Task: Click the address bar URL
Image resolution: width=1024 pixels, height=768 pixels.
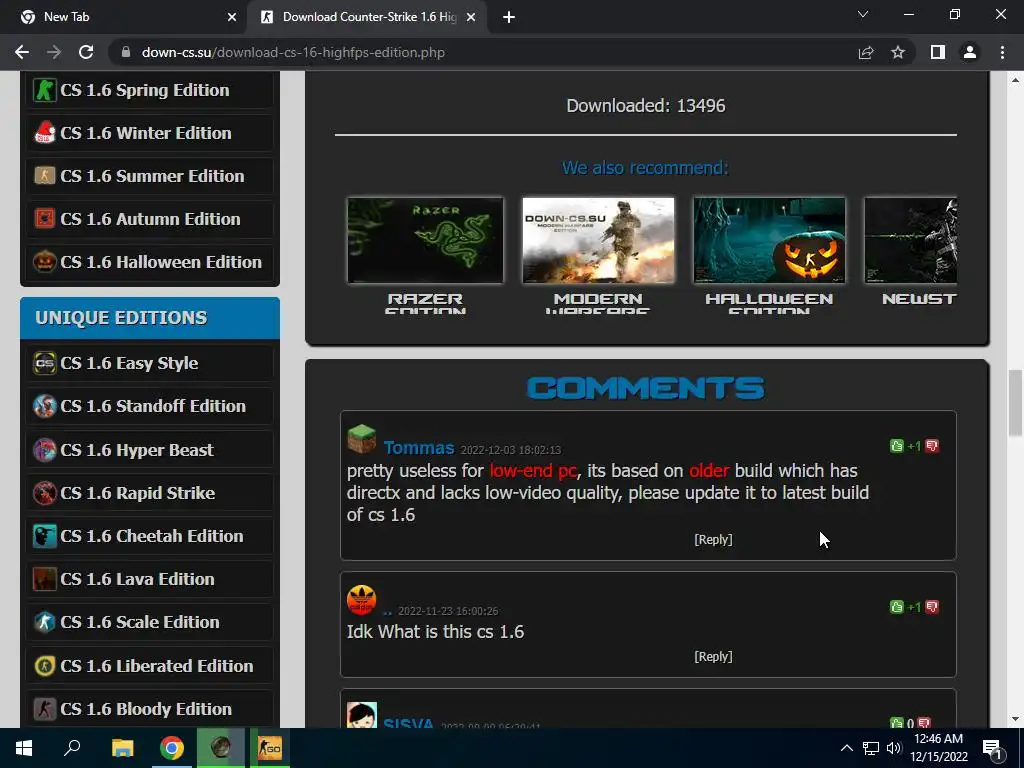Action: pos(293,52)
